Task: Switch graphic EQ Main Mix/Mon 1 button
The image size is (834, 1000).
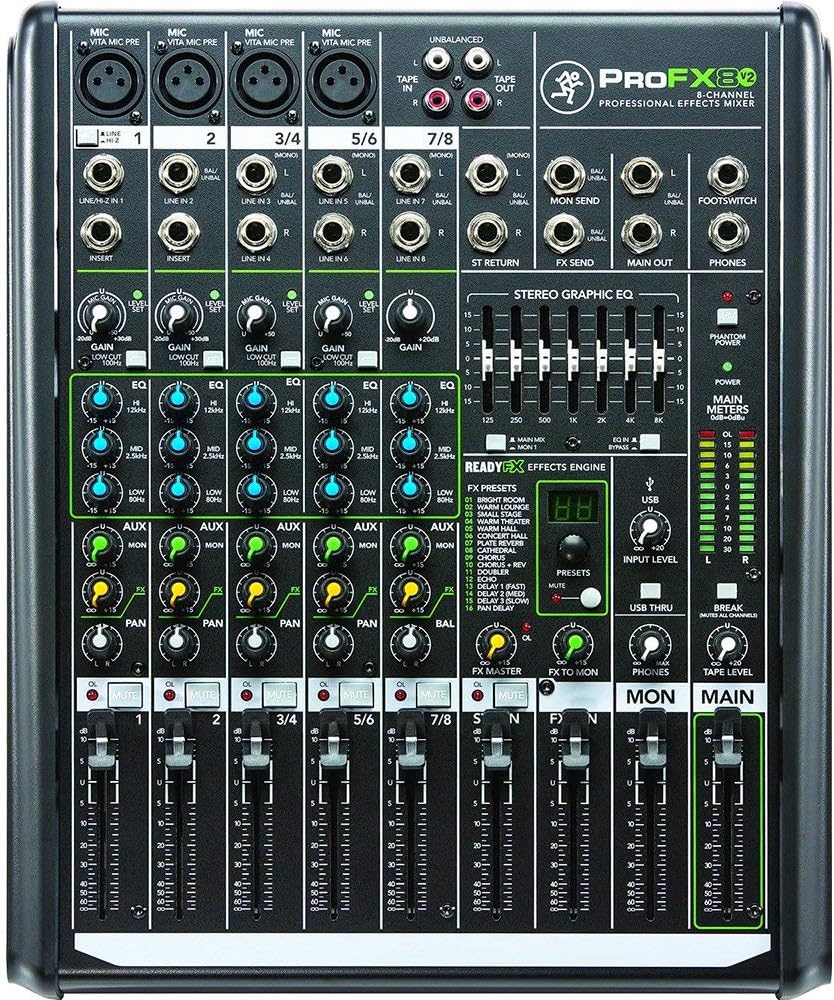Action: coord(495,442)
